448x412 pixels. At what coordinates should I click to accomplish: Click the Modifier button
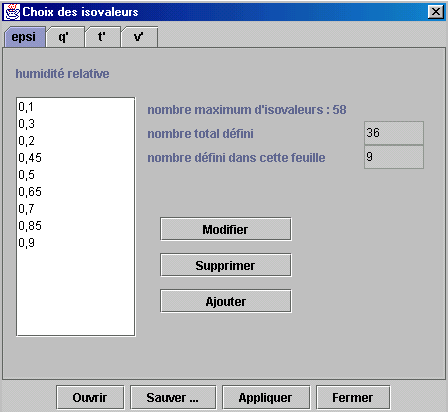226,229
